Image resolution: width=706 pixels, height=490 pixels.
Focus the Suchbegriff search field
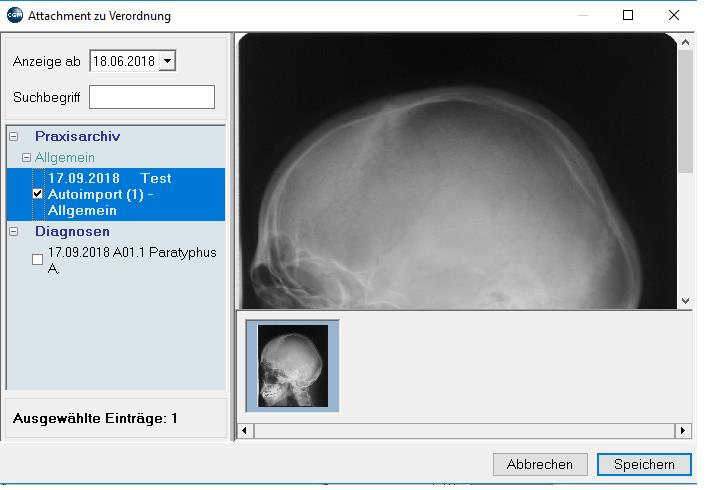[152, 97]
